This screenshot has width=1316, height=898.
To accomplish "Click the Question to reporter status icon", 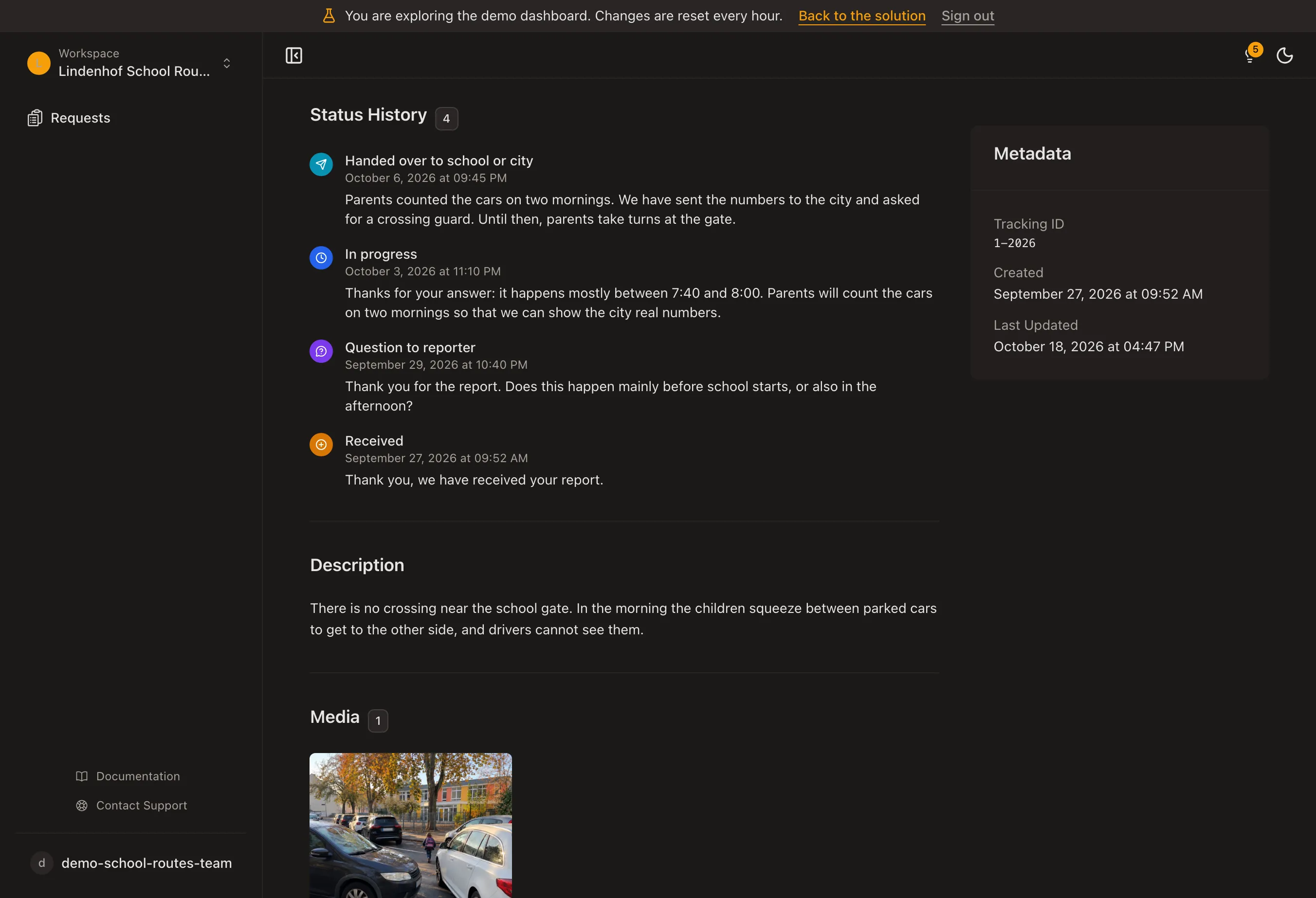I will click(x=321, y=351).
